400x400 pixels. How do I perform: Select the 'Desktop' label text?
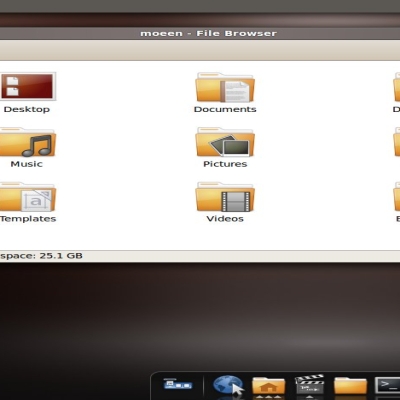click(27, 109)
